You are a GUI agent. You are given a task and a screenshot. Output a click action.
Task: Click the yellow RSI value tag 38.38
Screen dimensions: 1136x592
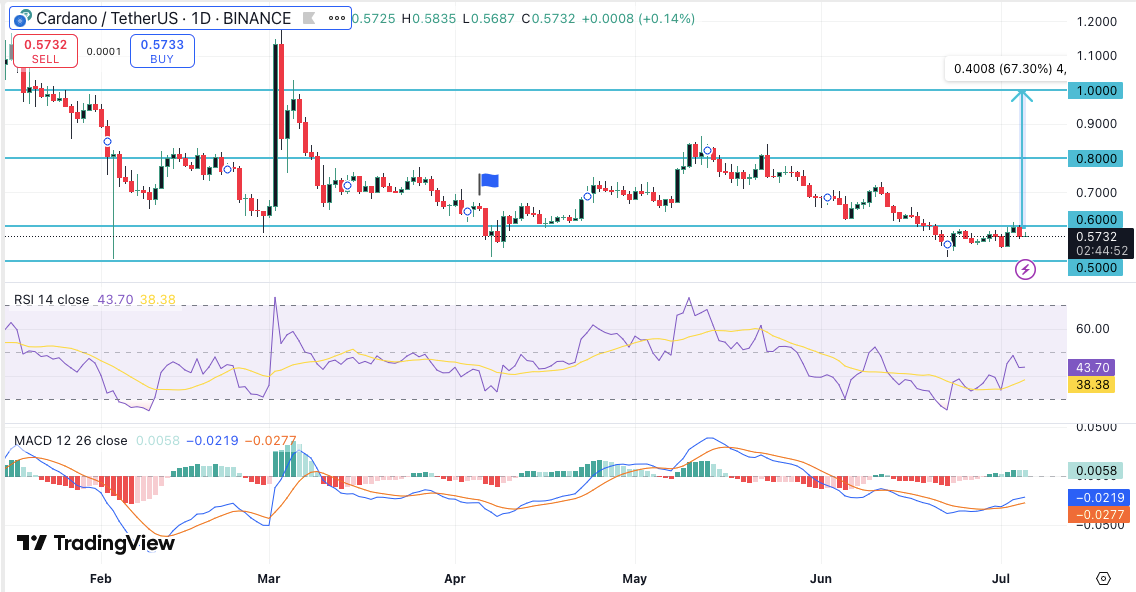coord(1092,385)
